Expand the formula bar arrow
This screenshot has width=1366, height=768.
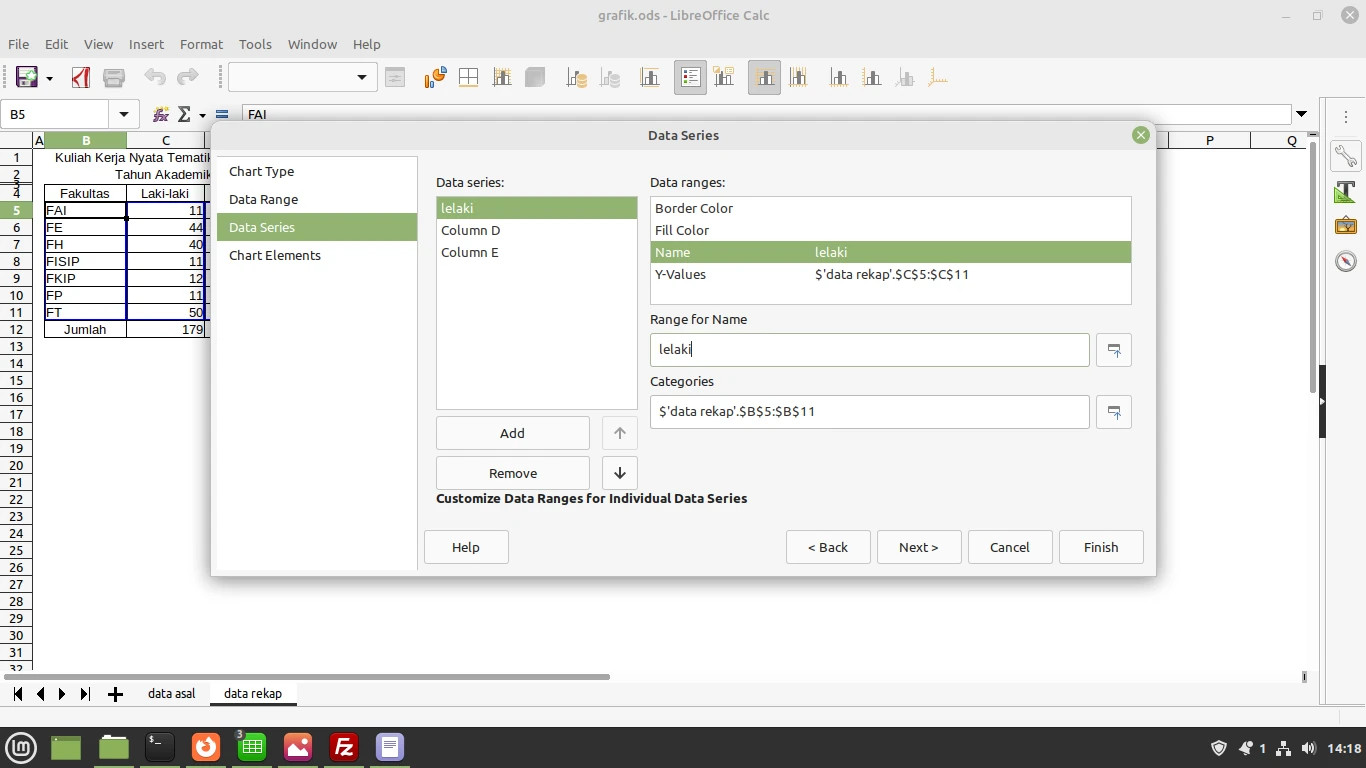1301,114
